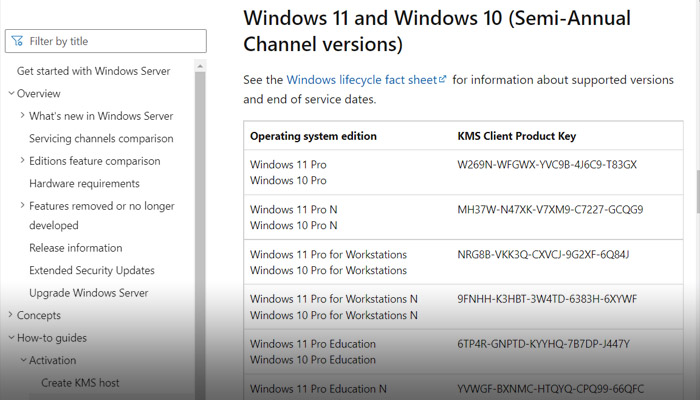This screenshot has height=400, width=700.
Task: Select key 9FNHH-K3HBT-3W4TD-6383H-6XYWF
Action: coord(547,299)
